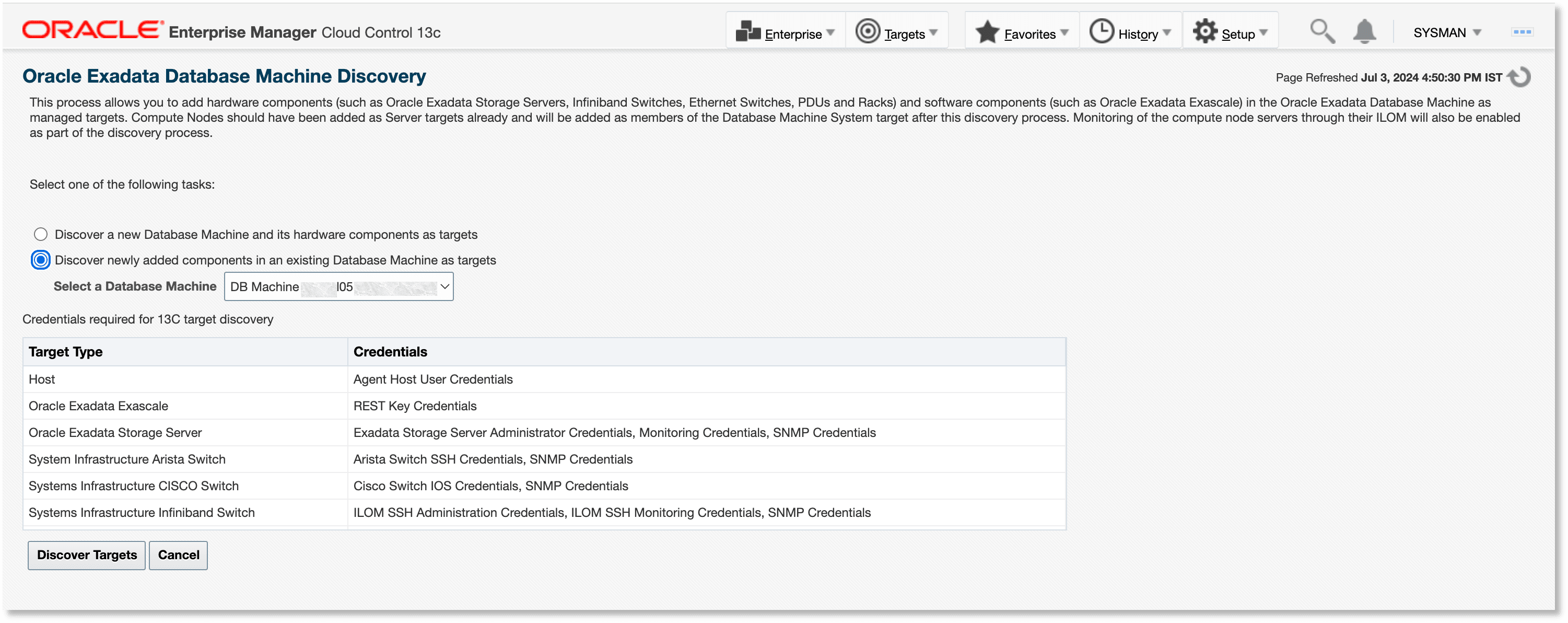
Task: Open the Setup dropdown chevron
Action: click(1264, 33)
